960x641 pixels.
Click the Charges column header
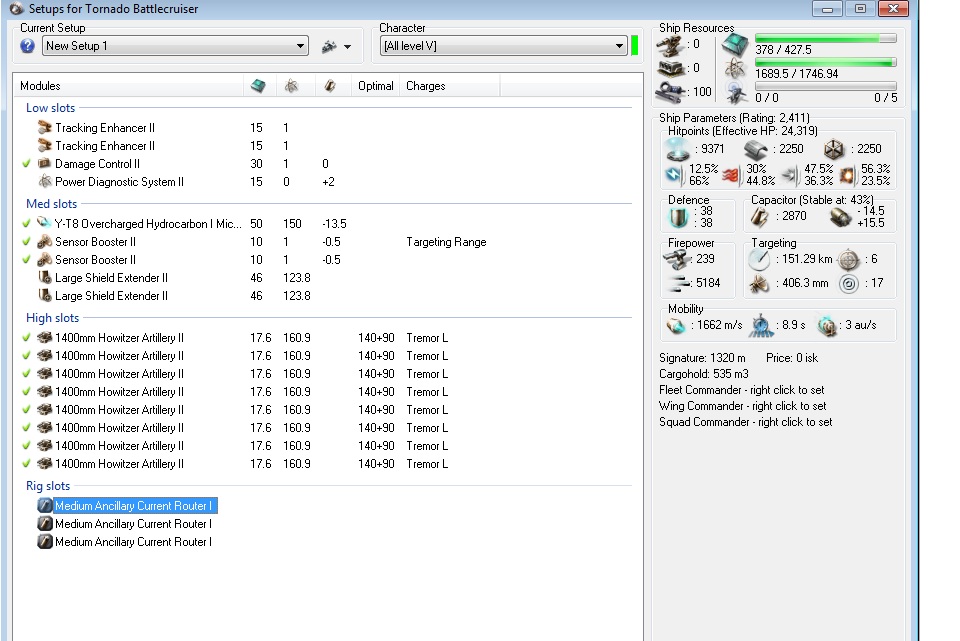(x=425, y=86)
